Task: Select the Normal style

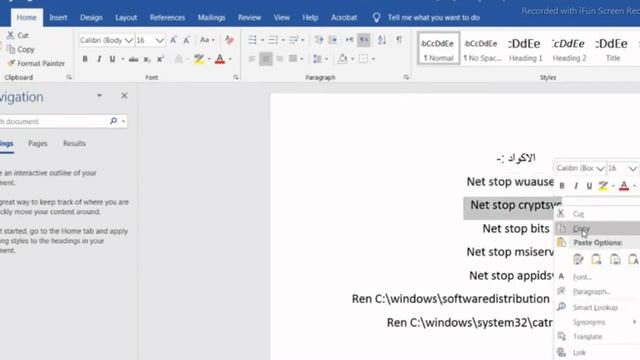Action: 438,49
